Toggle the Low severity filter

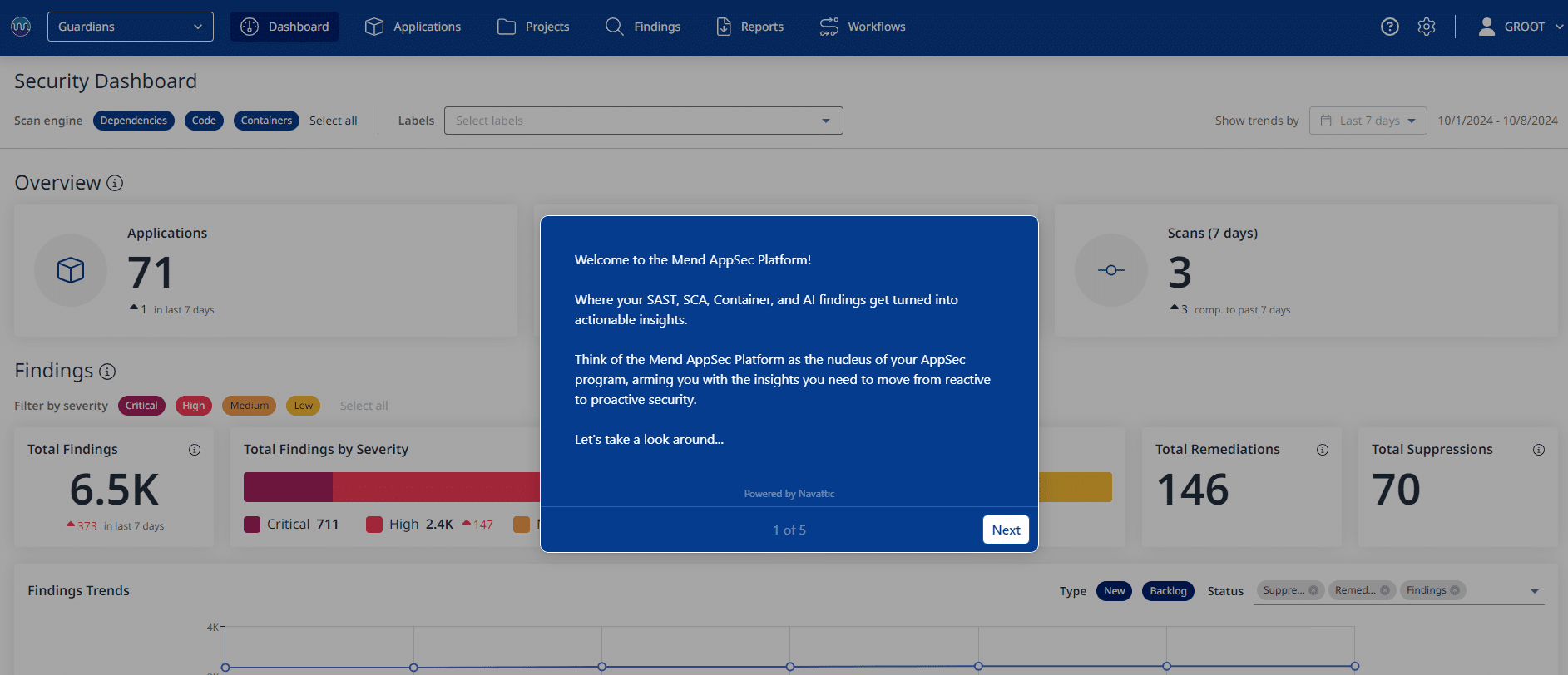coord(304,406)
